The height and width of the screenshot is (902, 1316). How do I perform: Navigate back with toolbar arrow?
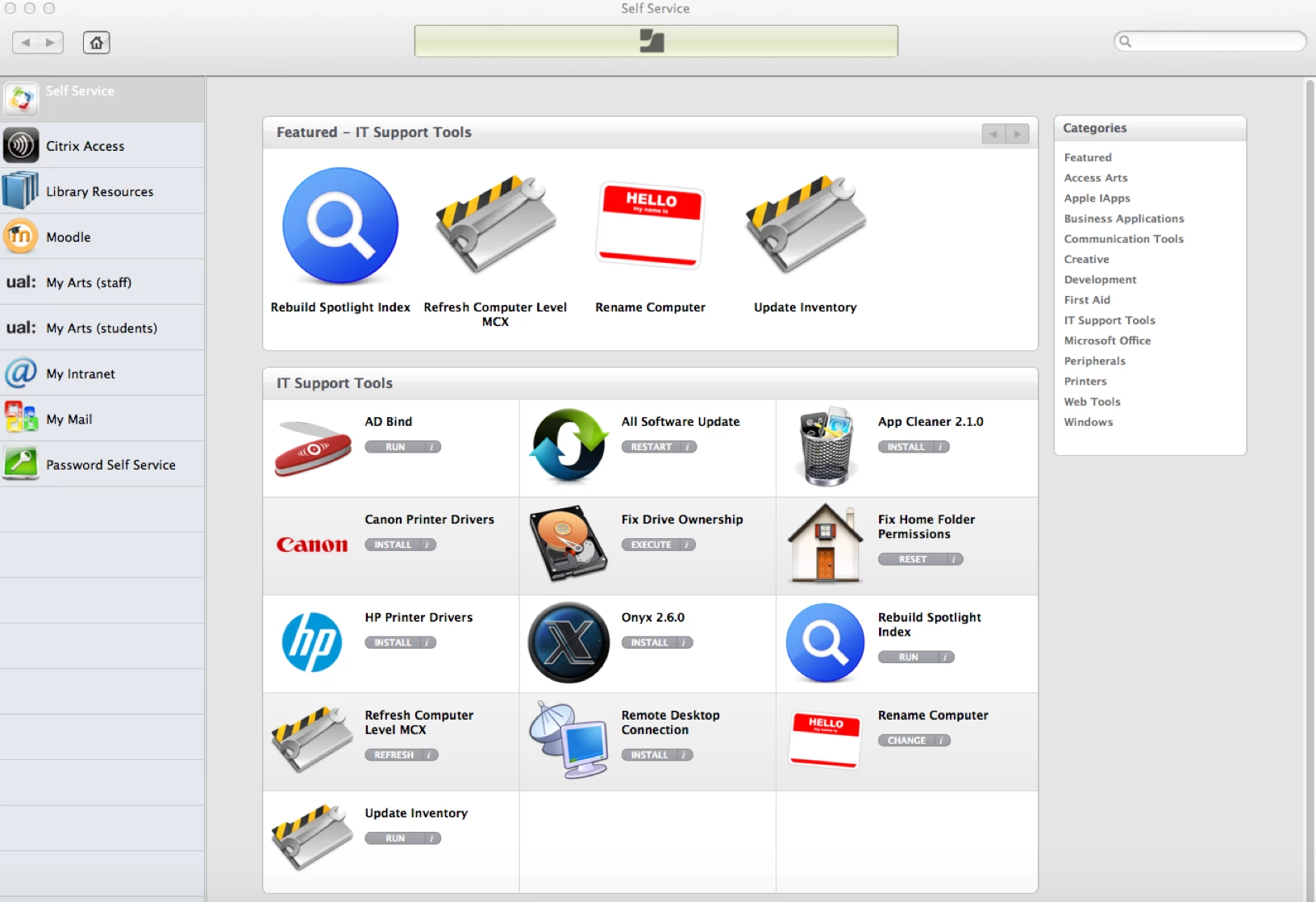click(x=26, y=42)
